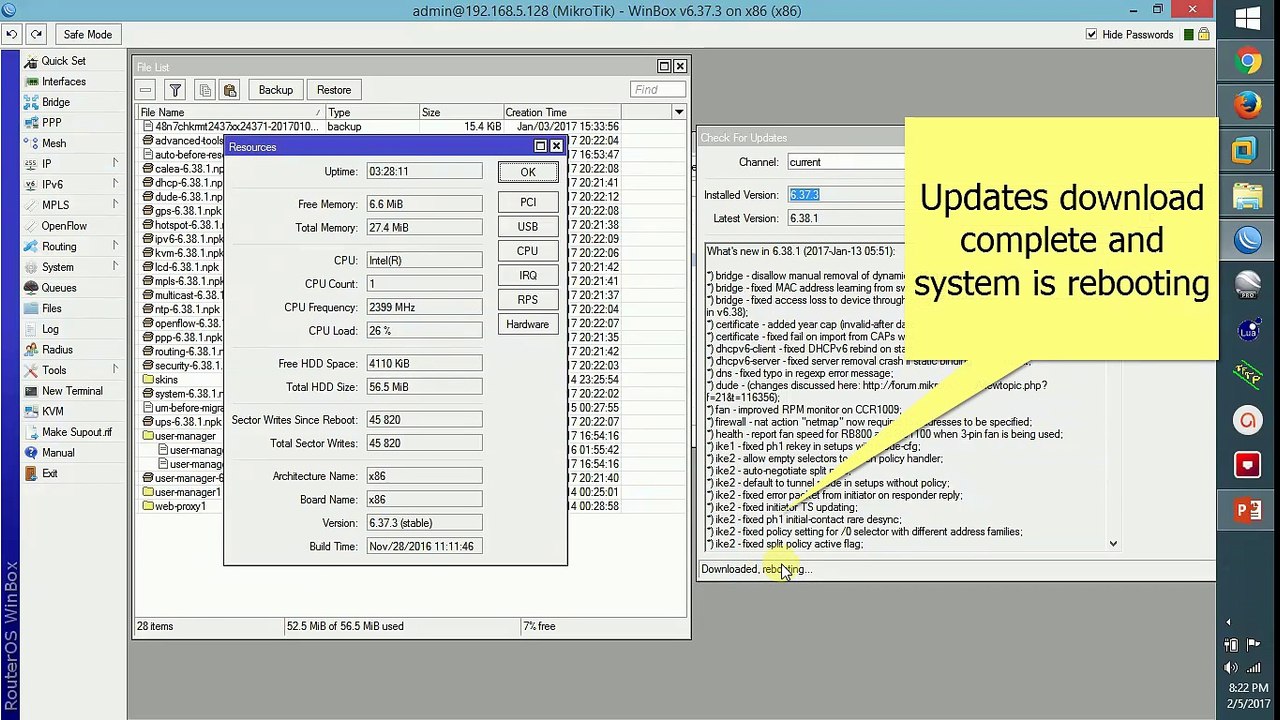Toggle the Hide Passwords checkbox
Image resolution: width=1280 pixels, height=720 pixels.
1091,34
